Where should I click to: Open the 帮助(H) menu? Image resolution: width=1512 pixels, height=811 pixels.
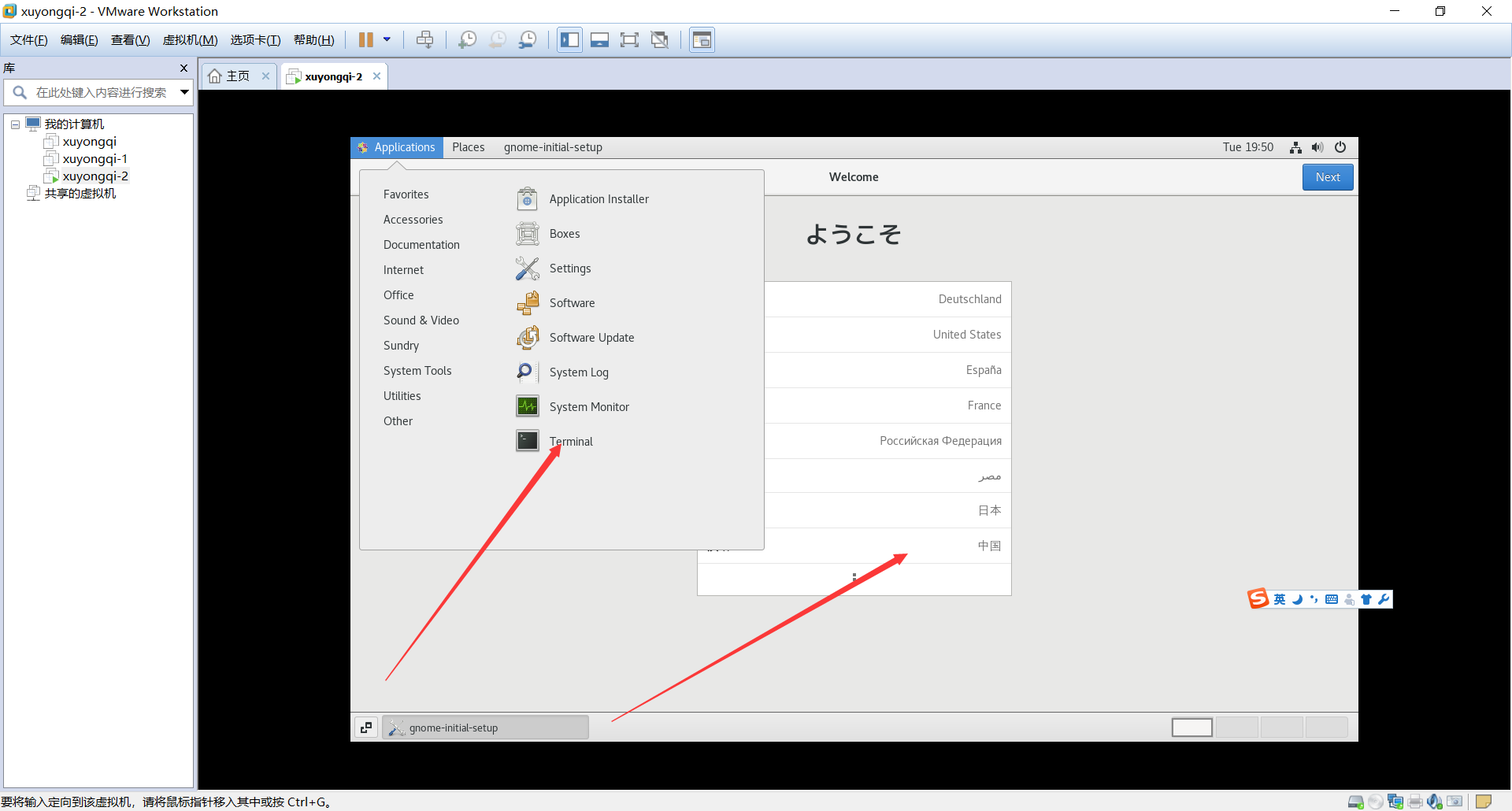coord(313,40)
